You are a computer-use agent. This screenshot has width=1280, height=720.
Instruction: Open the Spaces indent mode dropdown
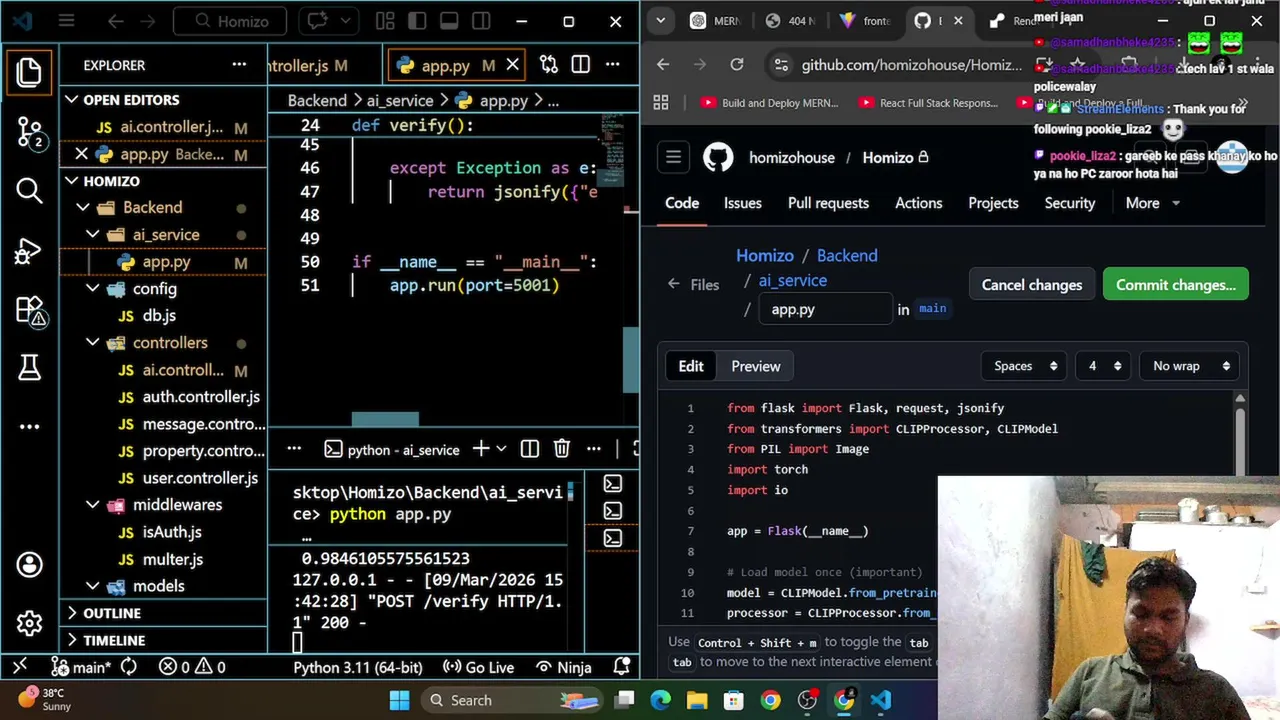(x=1025, y=366)
